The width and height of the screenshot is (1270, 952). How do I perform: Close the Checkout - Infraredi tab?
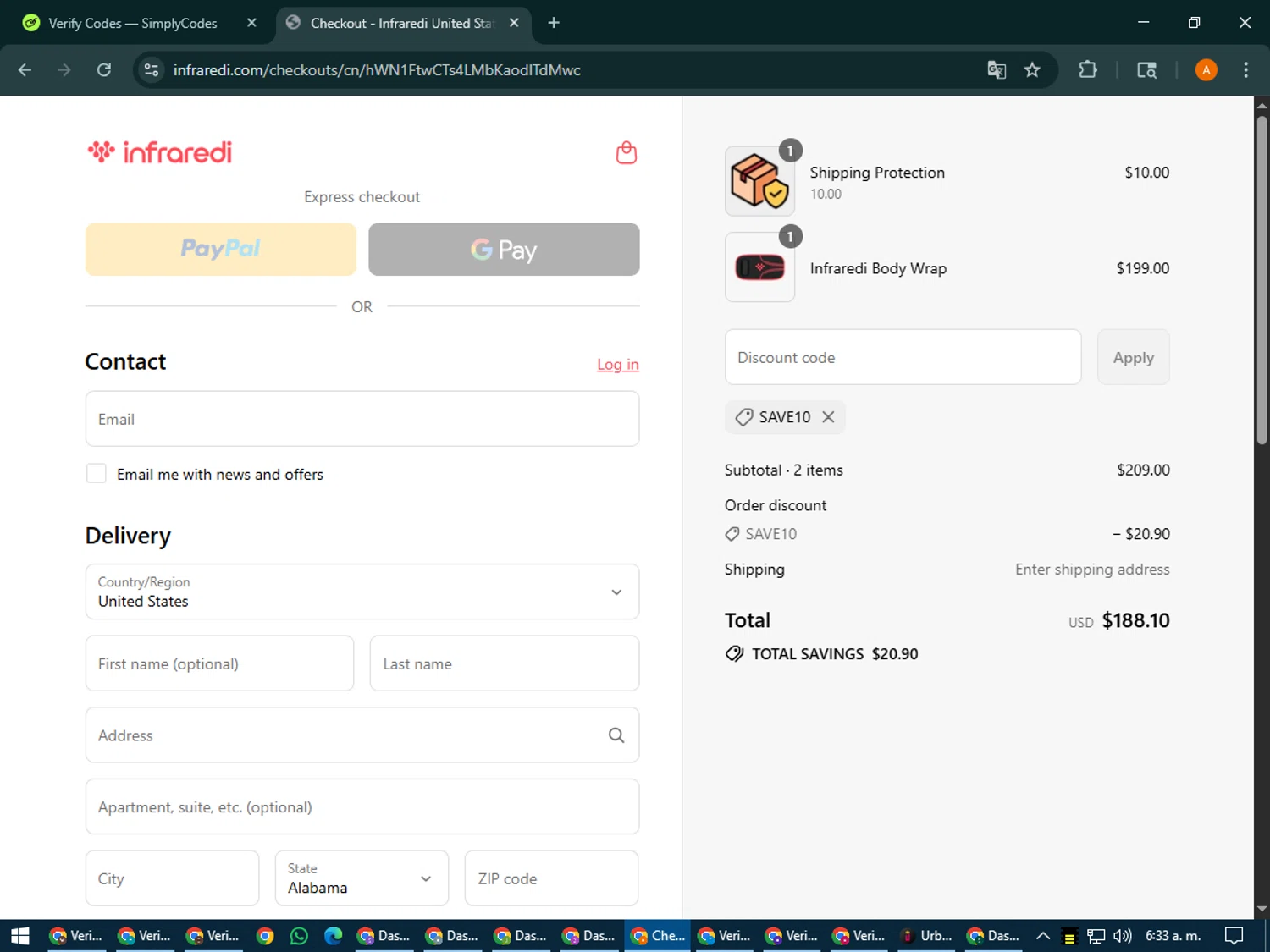pos(514,23)
